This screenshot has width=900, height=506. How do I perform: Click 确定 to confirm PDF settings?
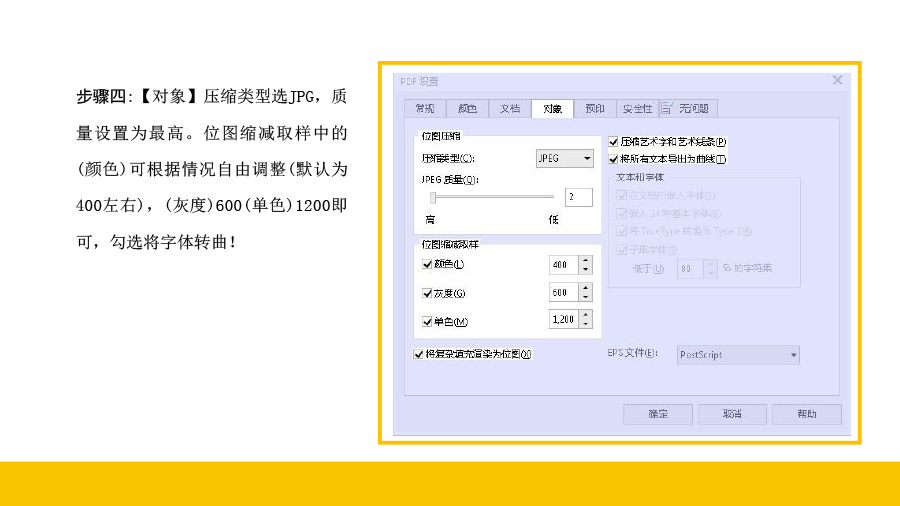(658, 413)
